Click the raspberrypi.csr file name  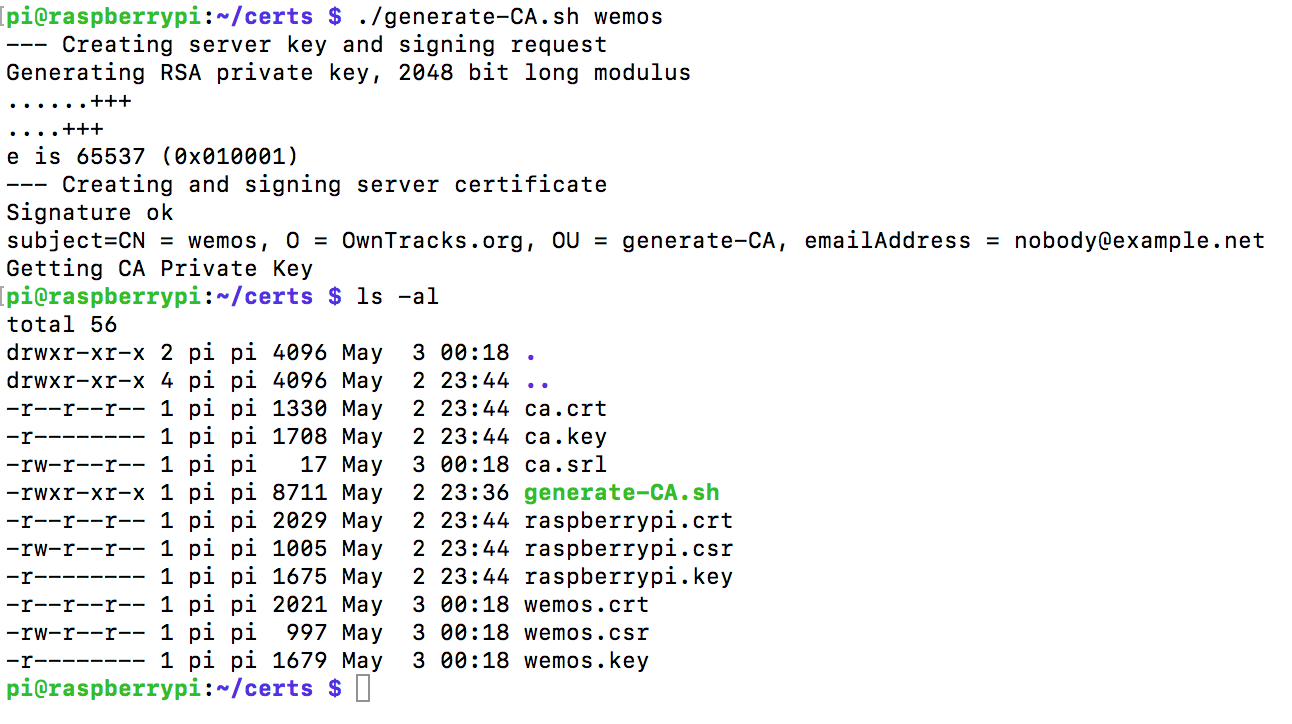coord(628,549)
